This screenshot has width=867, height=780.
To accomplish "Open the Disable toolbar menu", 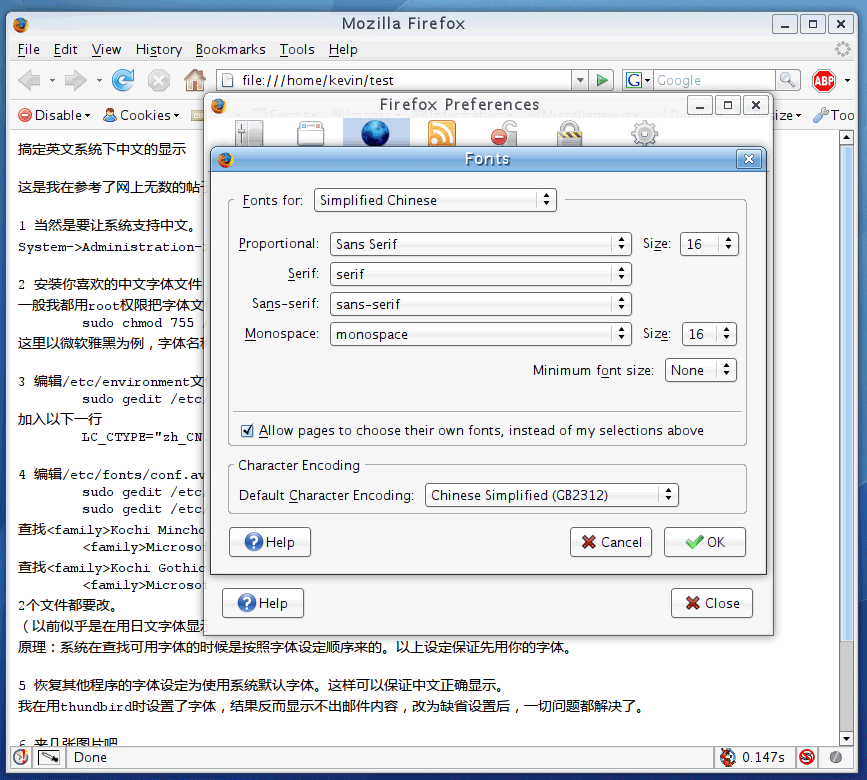I will tap(54, 115).
